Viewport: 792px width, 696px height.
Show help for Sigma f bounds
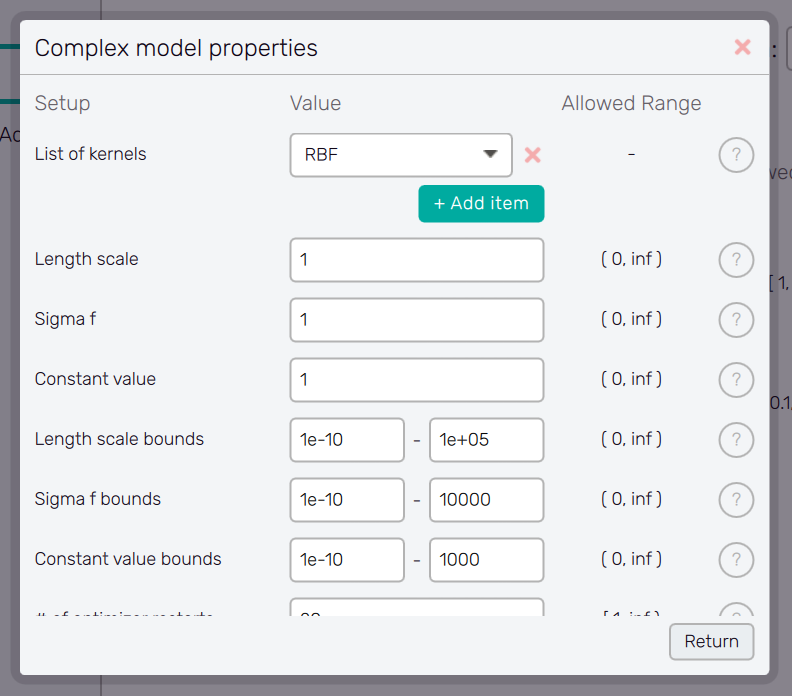pyautogui.click(x=736, y=500)
